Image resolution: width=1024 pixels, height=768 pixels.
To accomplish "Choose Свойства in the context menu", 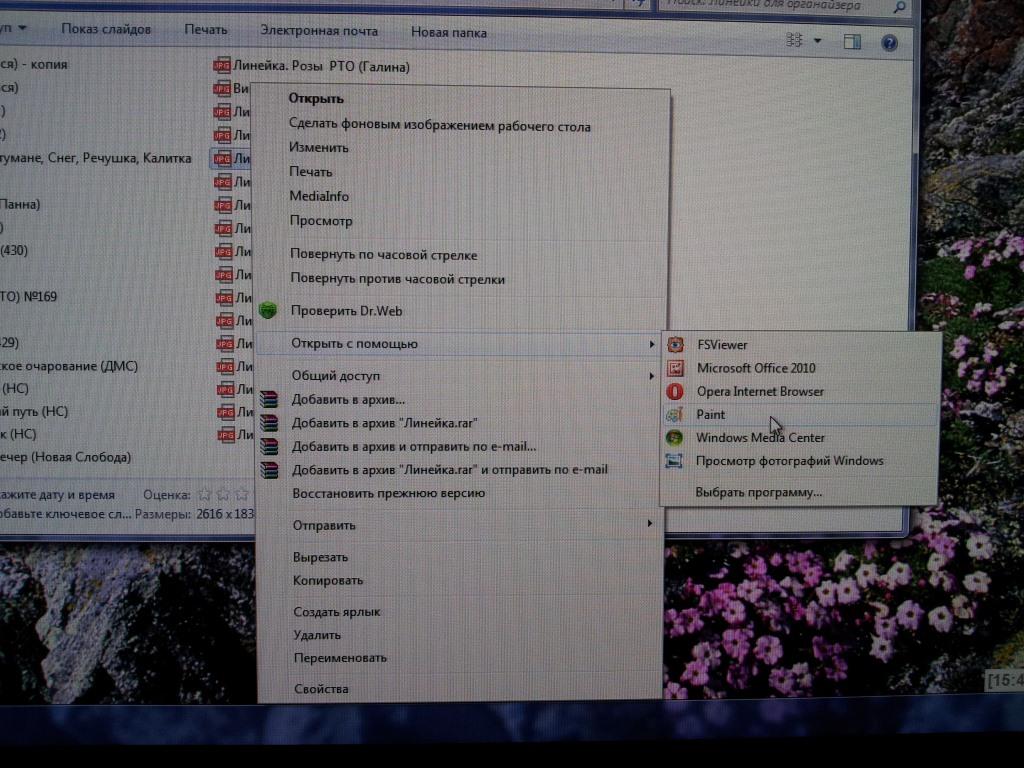I will pos(321,689).
